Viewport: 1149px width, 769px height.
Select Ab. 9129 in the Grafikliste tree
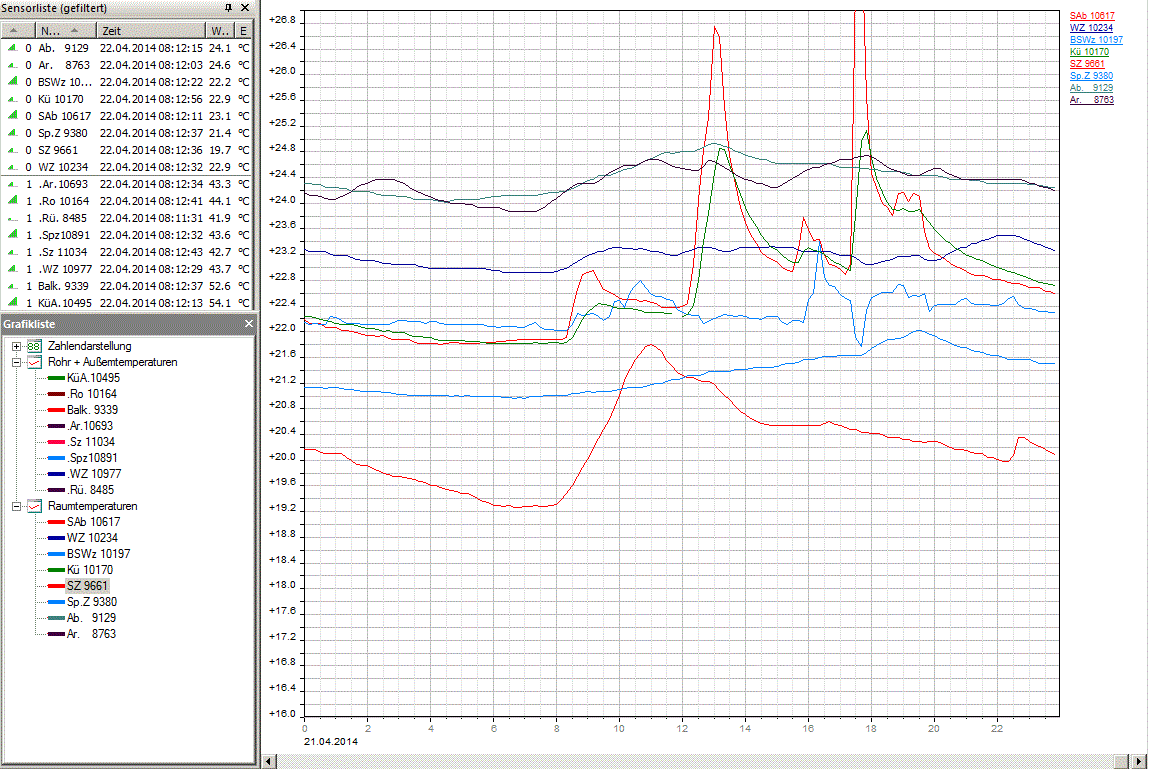click(91, 618)
